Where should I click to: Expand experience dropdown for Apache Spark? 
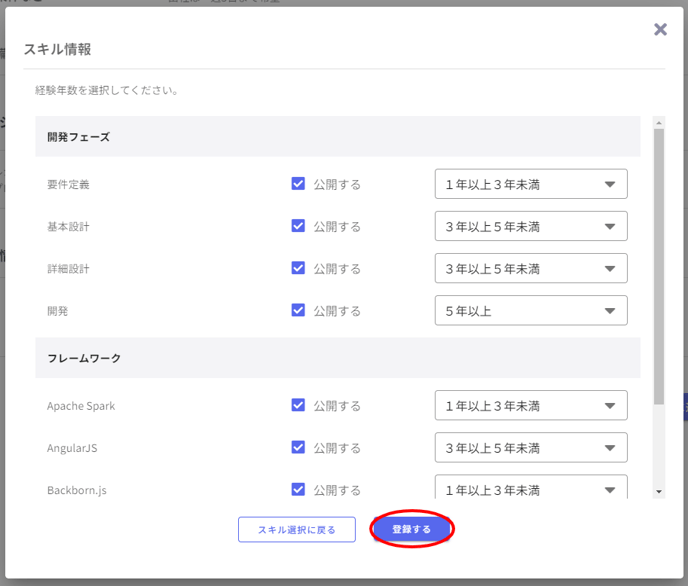coord(530,405)
